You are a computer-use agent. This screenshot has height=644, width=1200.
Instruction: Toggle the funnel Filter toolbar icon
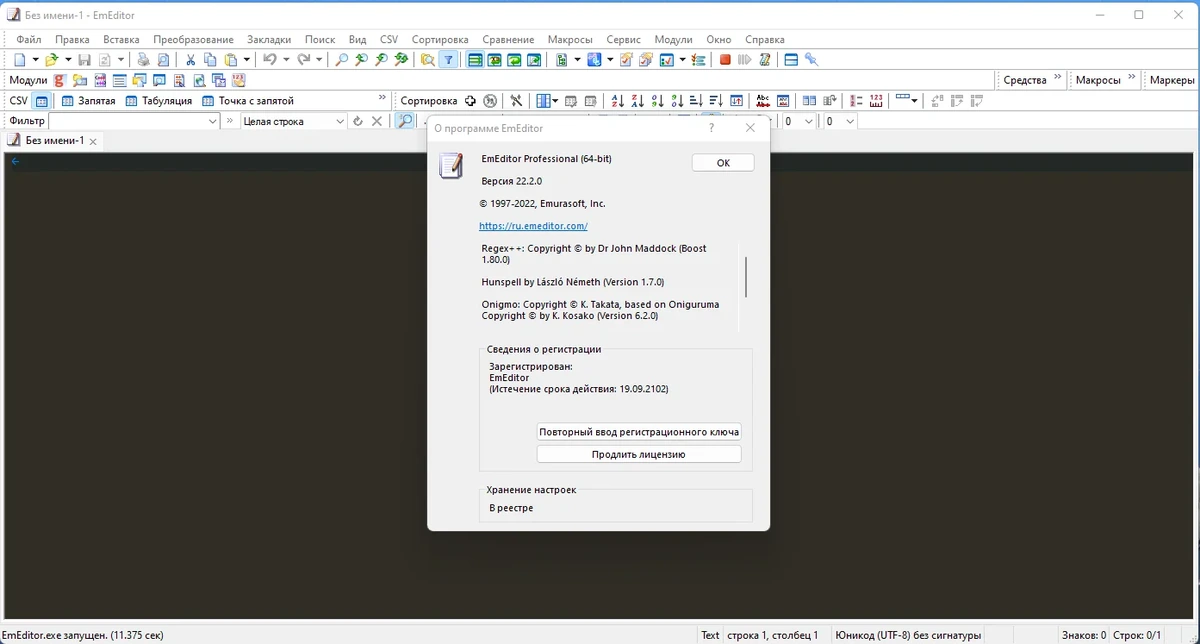tap(448, 60)
